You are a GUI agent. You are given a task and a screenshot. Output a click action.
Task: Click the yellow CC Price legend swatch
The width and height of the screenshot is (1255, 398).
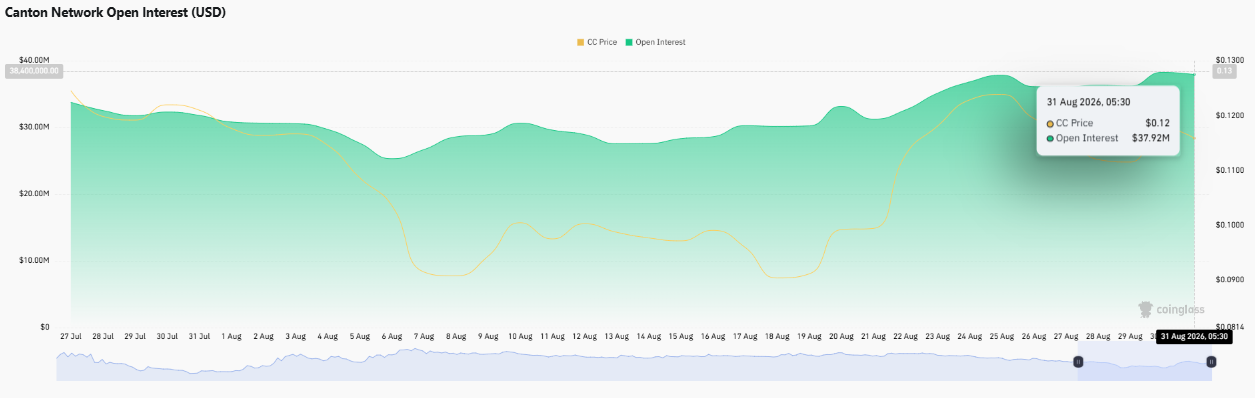(581, 42)
